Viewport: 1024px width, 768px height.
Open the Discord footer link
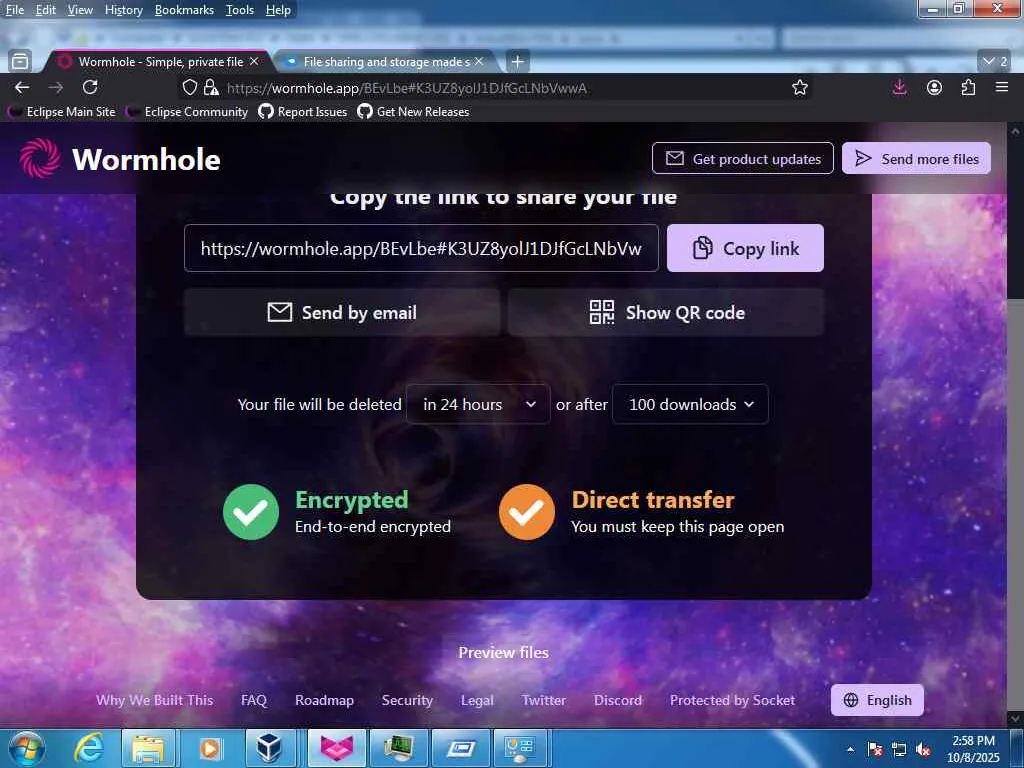coord(618,700)
